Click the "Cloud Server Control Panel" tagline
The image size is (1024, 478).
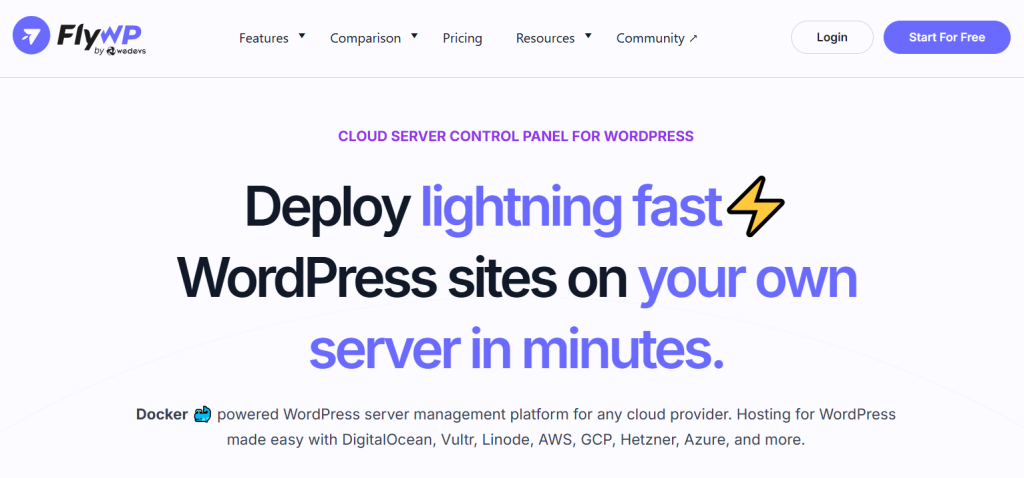pyautogui.click(x=515, y=136)
